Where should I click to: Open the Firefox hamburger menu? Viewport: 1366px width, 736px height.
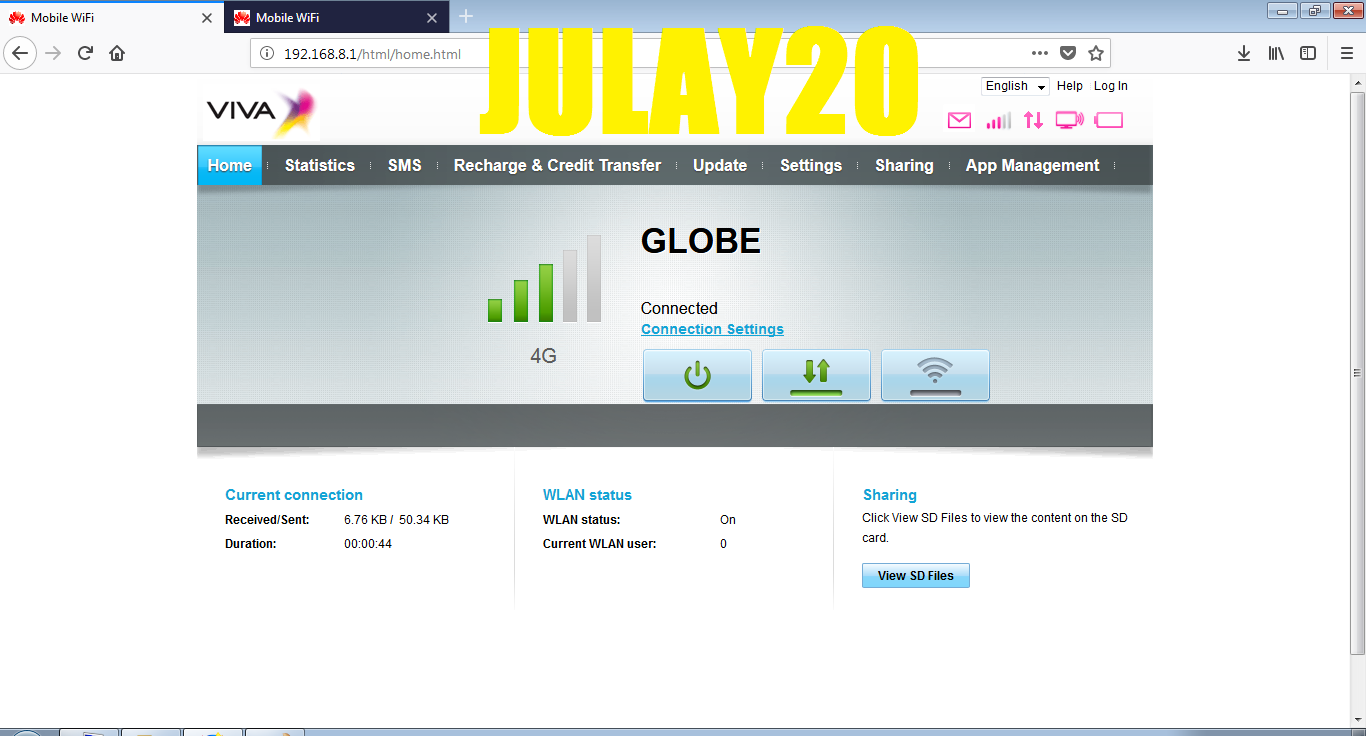[1346, 53]
